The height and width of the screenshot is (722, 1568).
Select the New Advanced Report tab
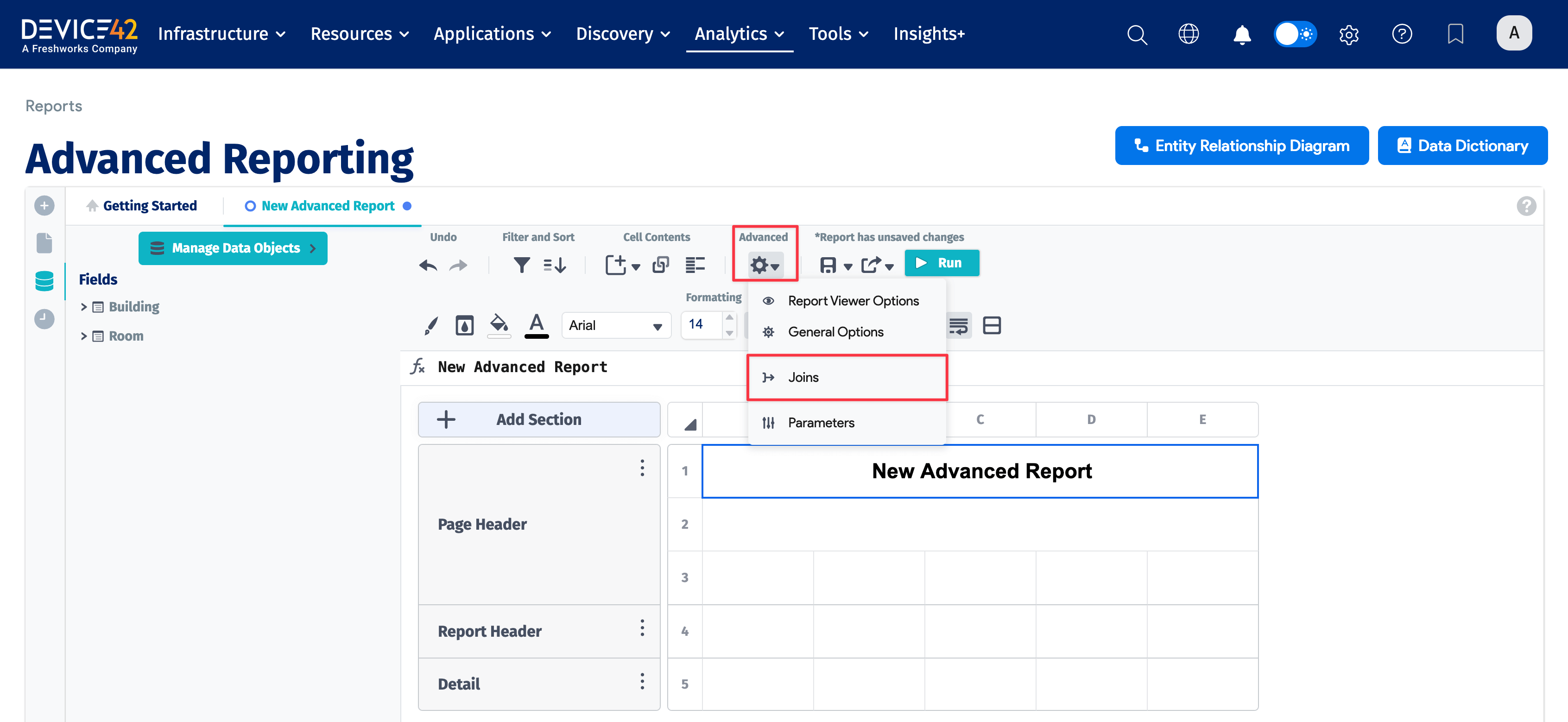tap(328, 206)
